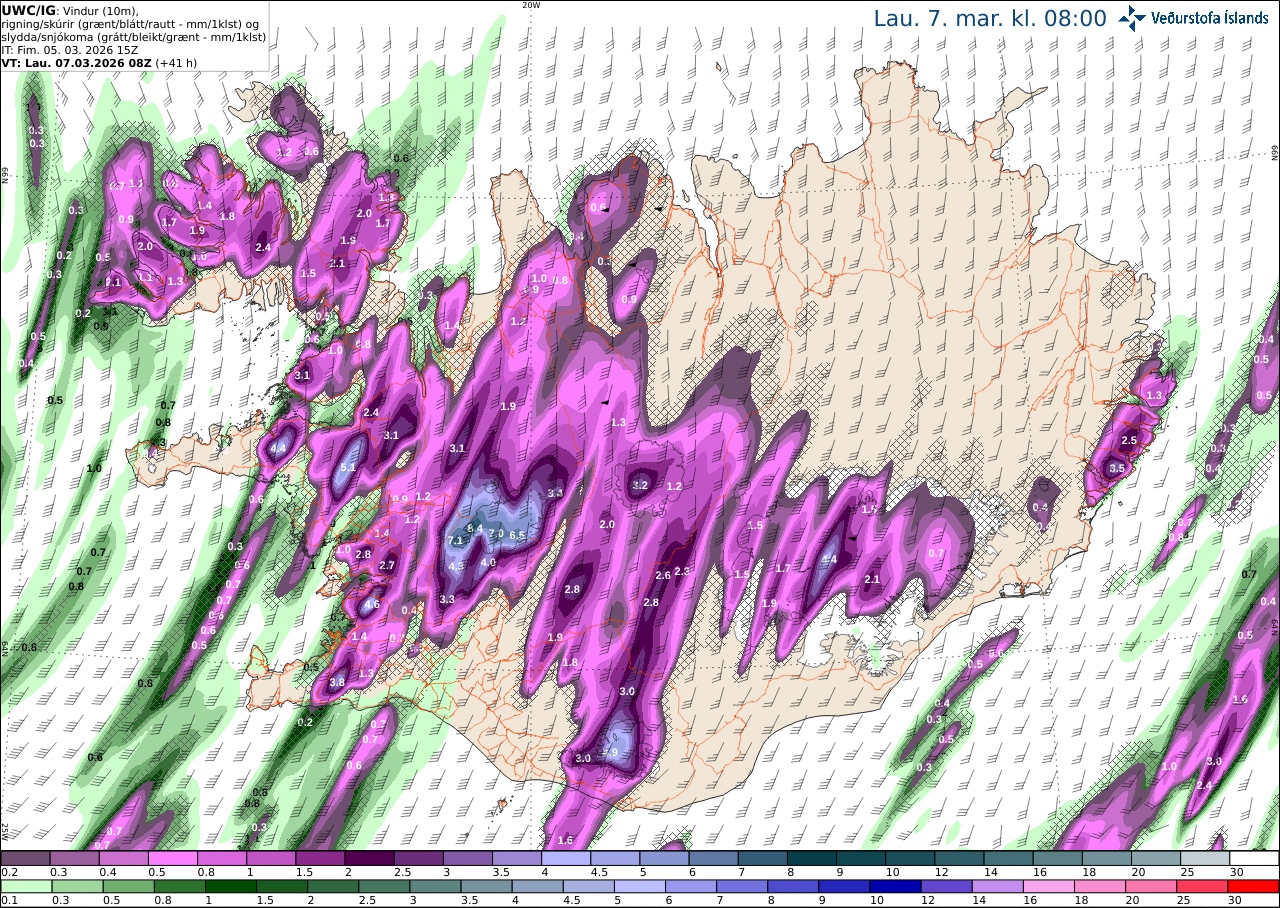Click the 4.6 precipitation value on the map
1280x908 pixels.
372,605
